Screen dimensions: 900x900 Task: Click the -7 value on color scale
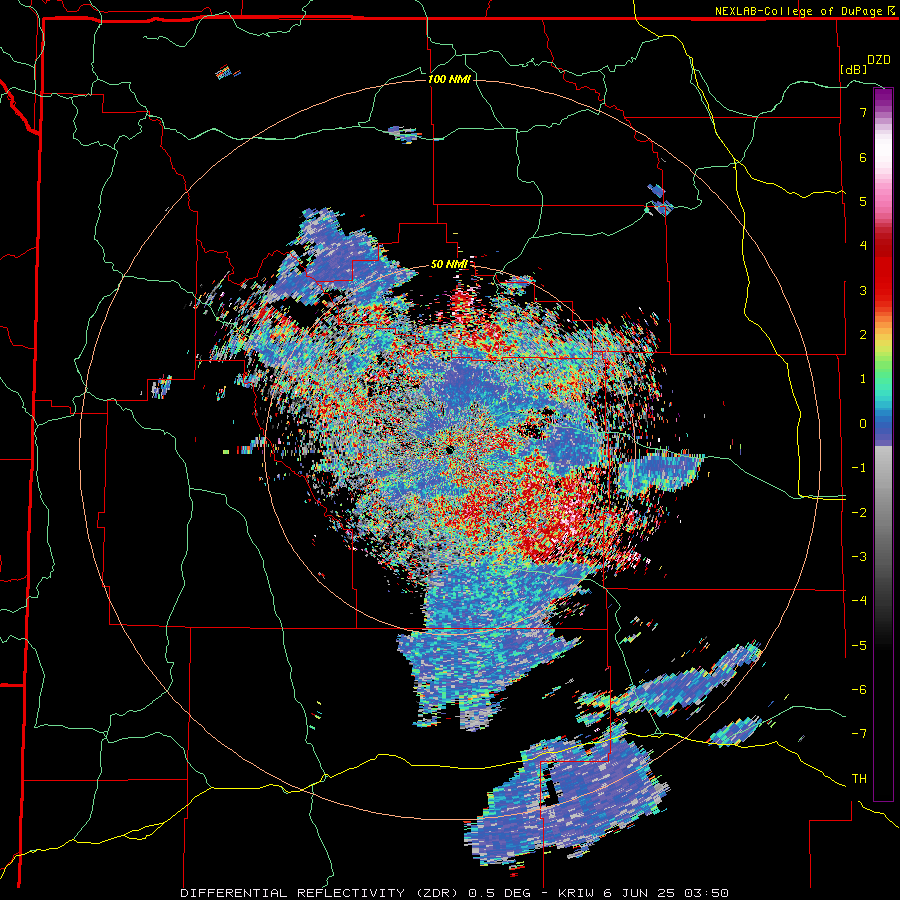(x=859, y=734)
